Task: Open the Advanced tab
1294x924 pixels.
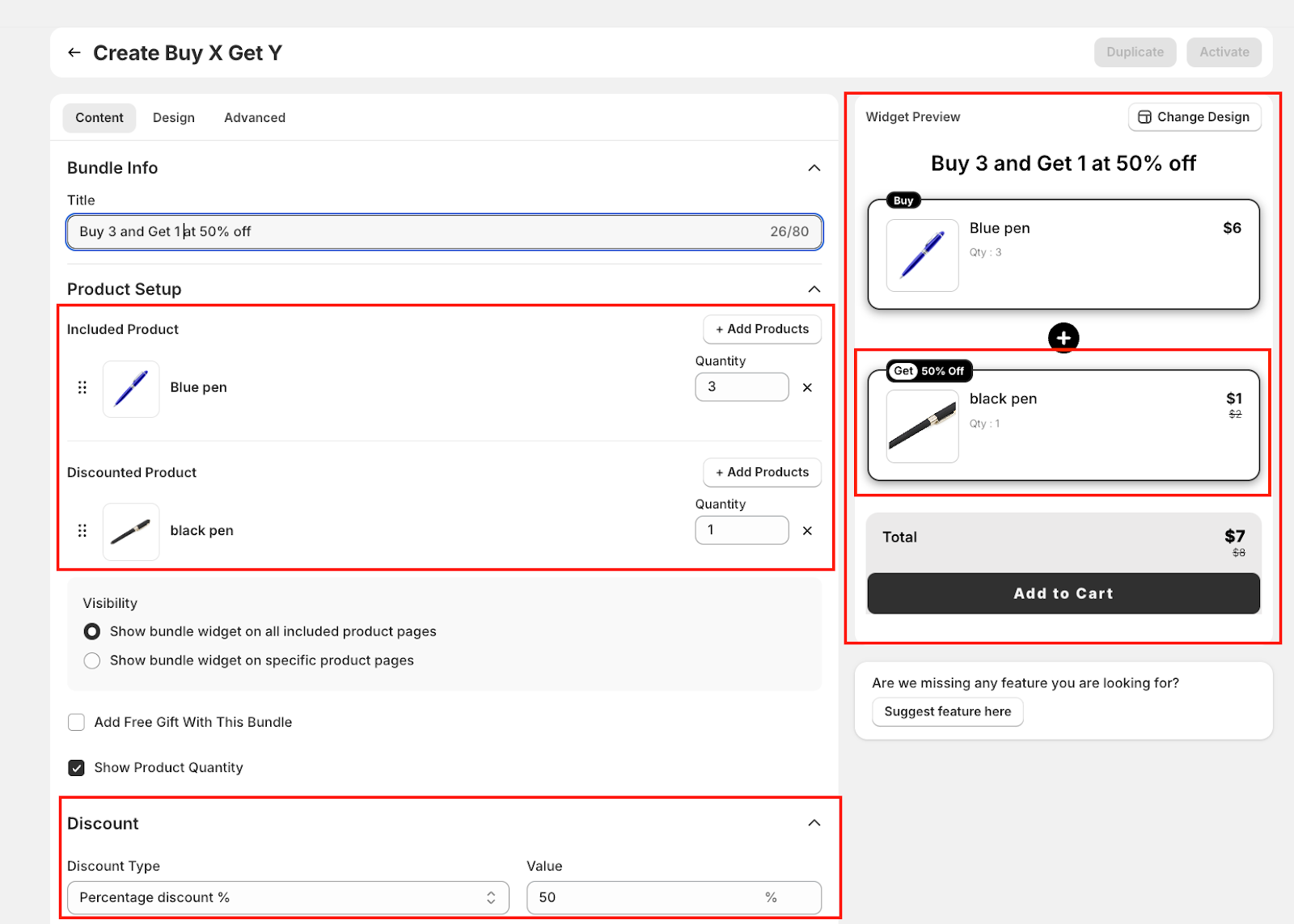Action: coord(254,118)
